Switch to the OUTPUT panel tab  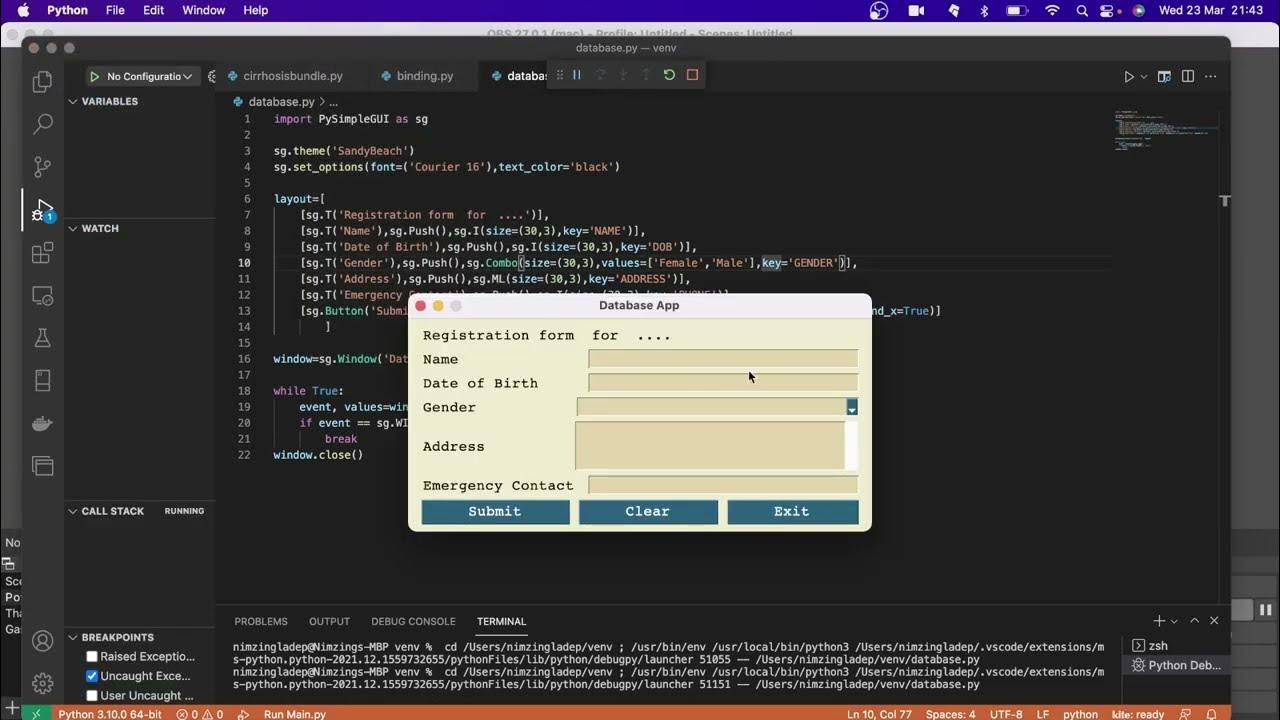tap(329, 621)
